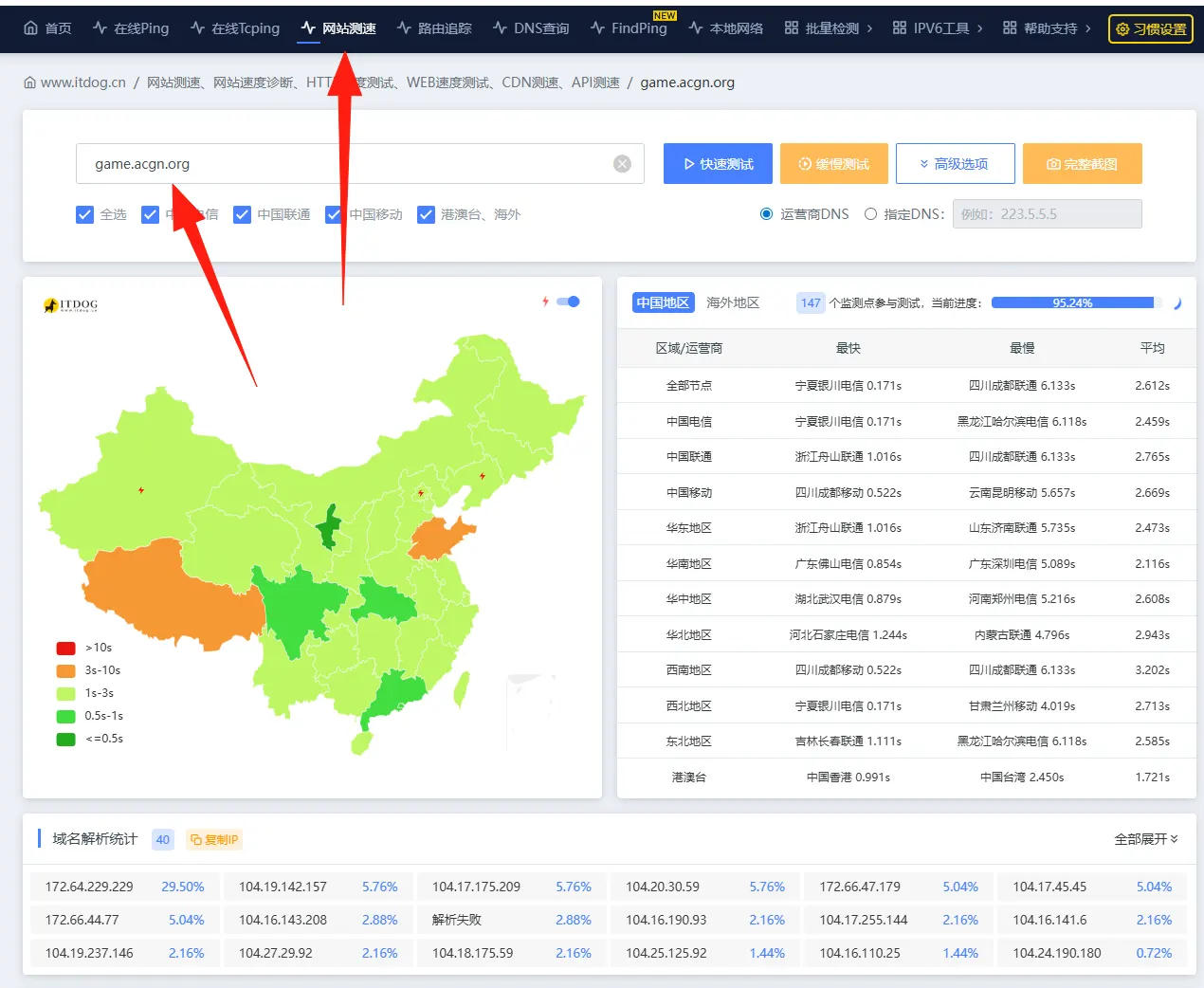
Task: Click the <=0.5s dark green legend swatch
Action: 65,739
